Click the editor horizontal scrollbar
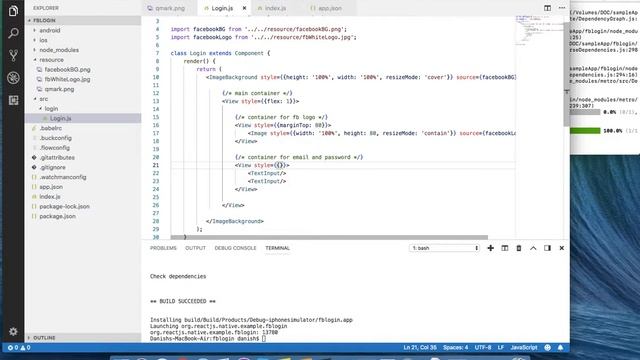Screen dimensions: 640x360 point(329,237)
